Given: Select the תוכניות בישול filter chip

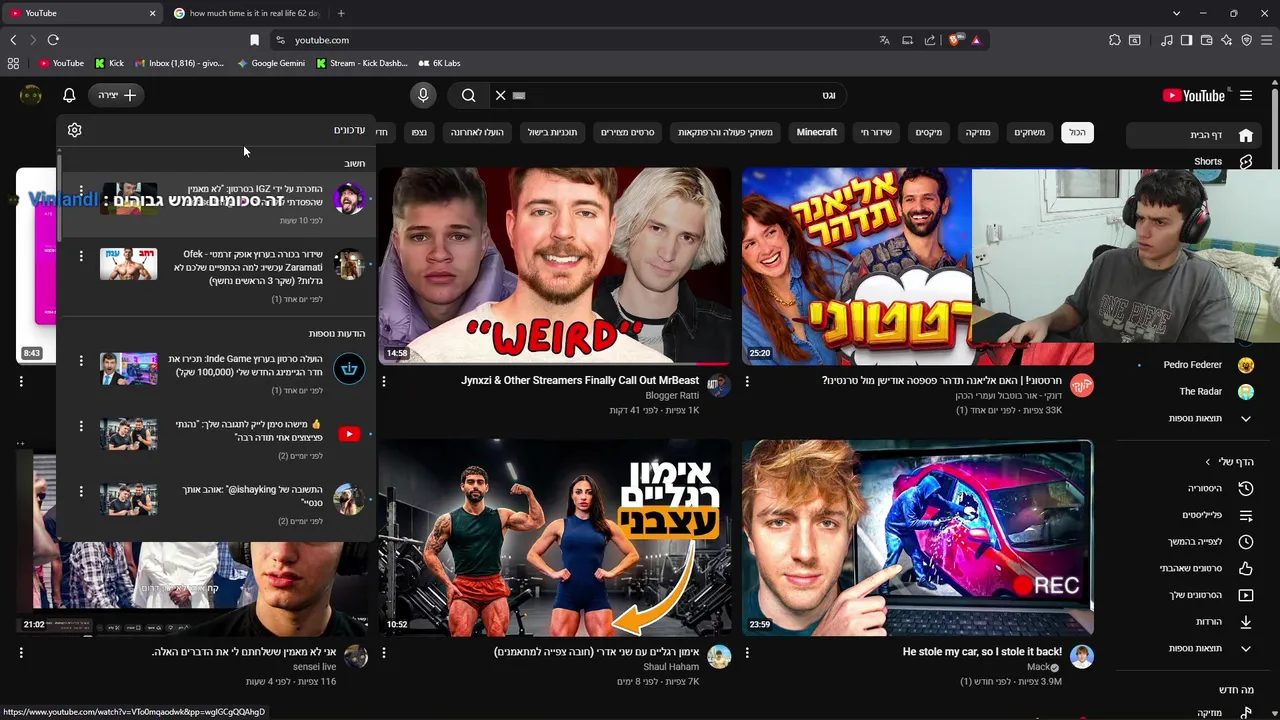Looking at the screenshot, I should point(552,132).
